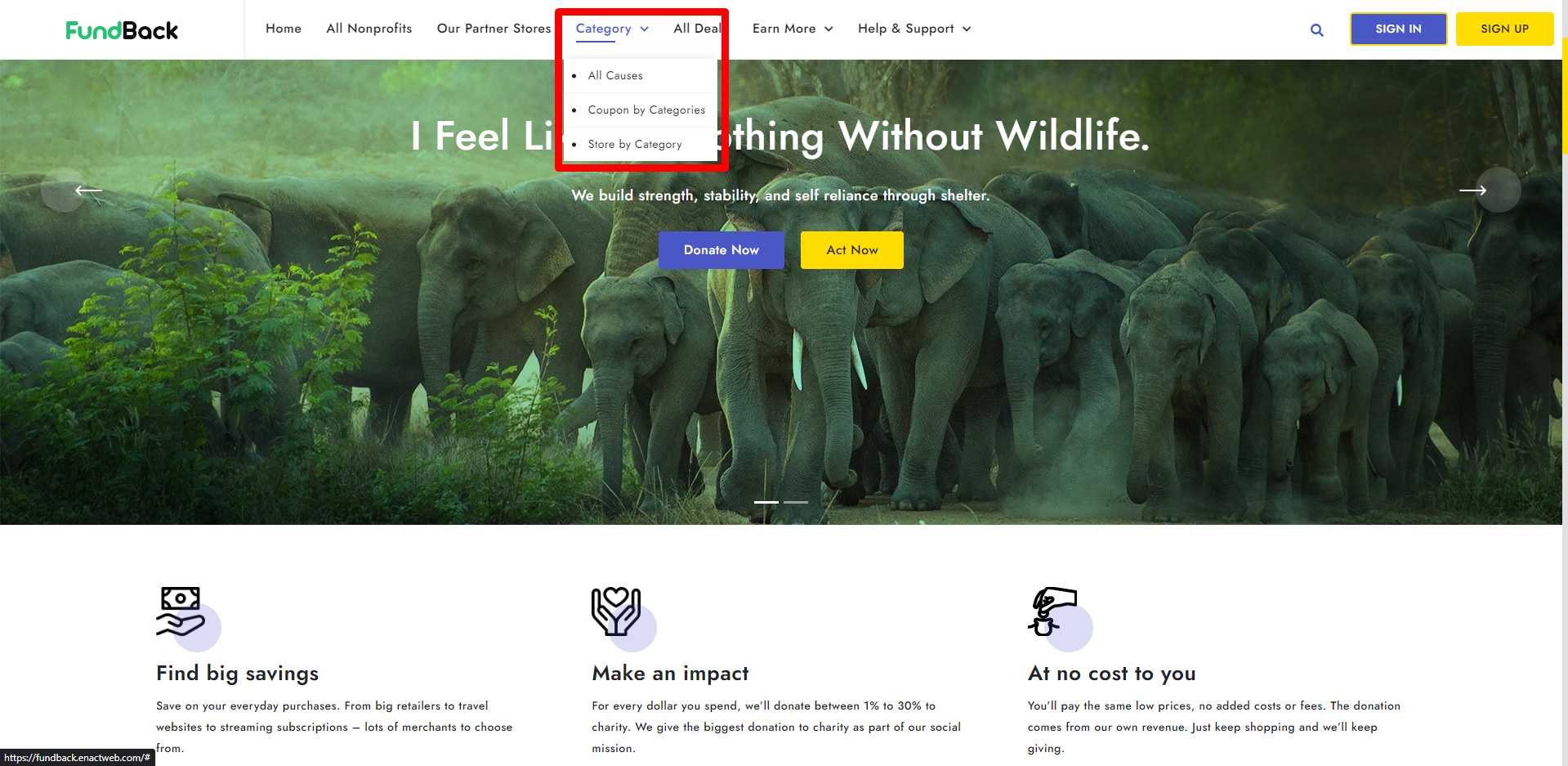This screenshot has width=1568, height=766.
Task: Expand the Earn More dropdown
Action: pyautogui.click(x=792, y=29)
